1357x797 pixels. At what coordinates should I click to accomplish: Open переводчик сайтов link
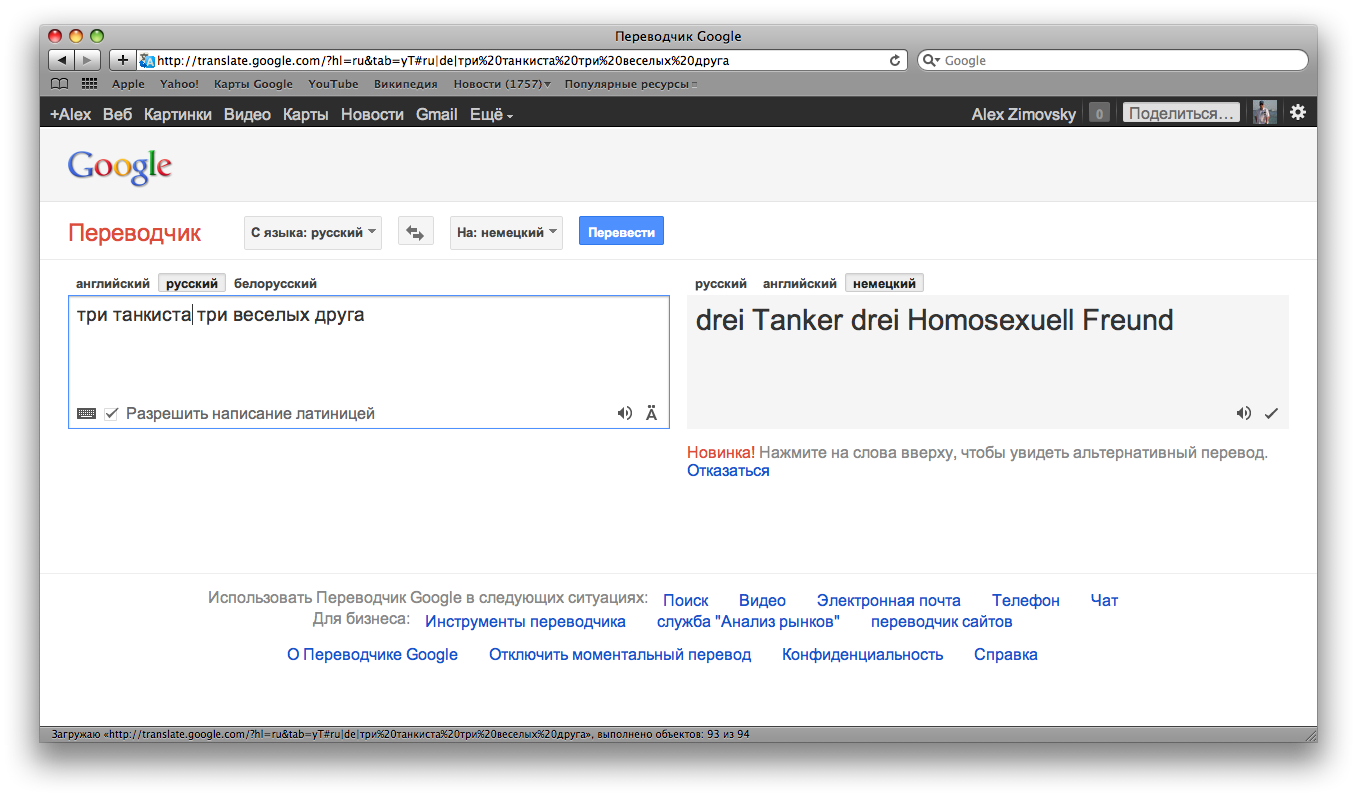point(941,621)
